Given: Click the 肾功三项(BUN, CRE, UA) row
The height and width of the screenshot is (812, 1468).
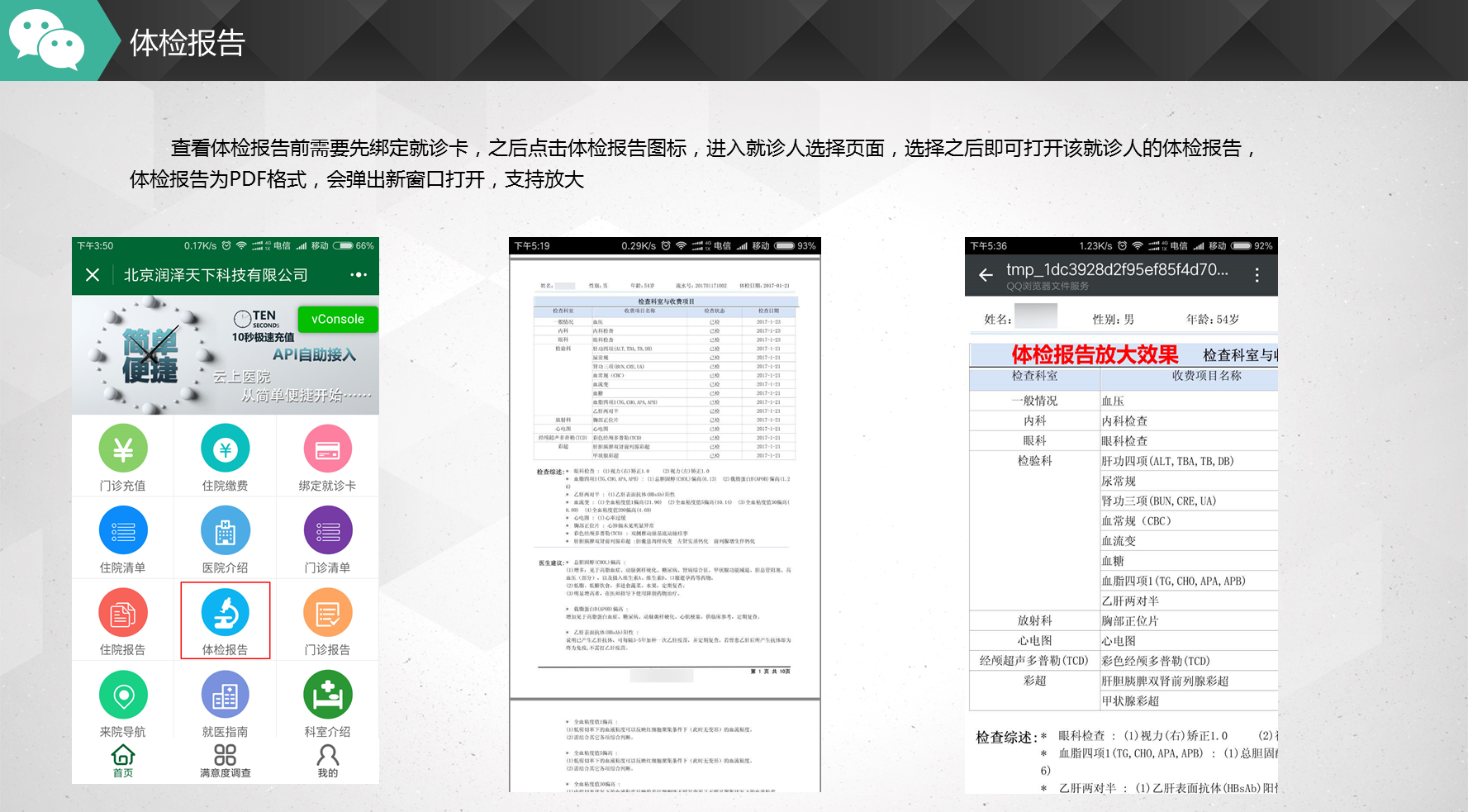Looking at the screenshot, I should pos(1189,501).
